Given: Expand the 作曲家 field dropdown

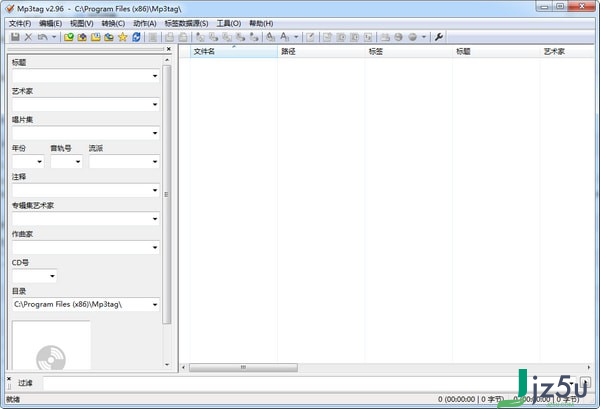Looking at the screenshot, I should [x=155, y=248].
